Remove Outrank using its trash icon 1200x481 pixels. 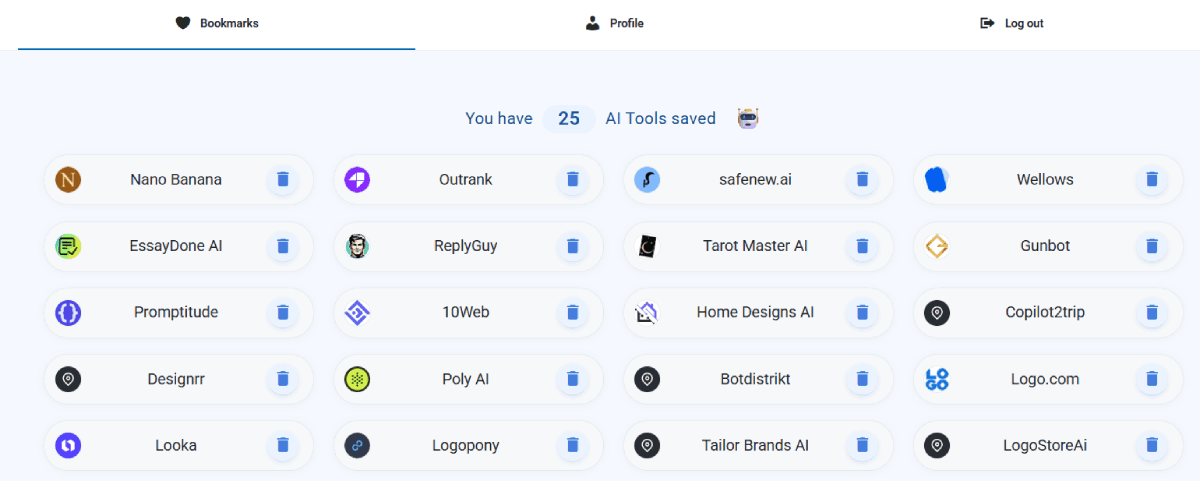(x=573, y=180)
